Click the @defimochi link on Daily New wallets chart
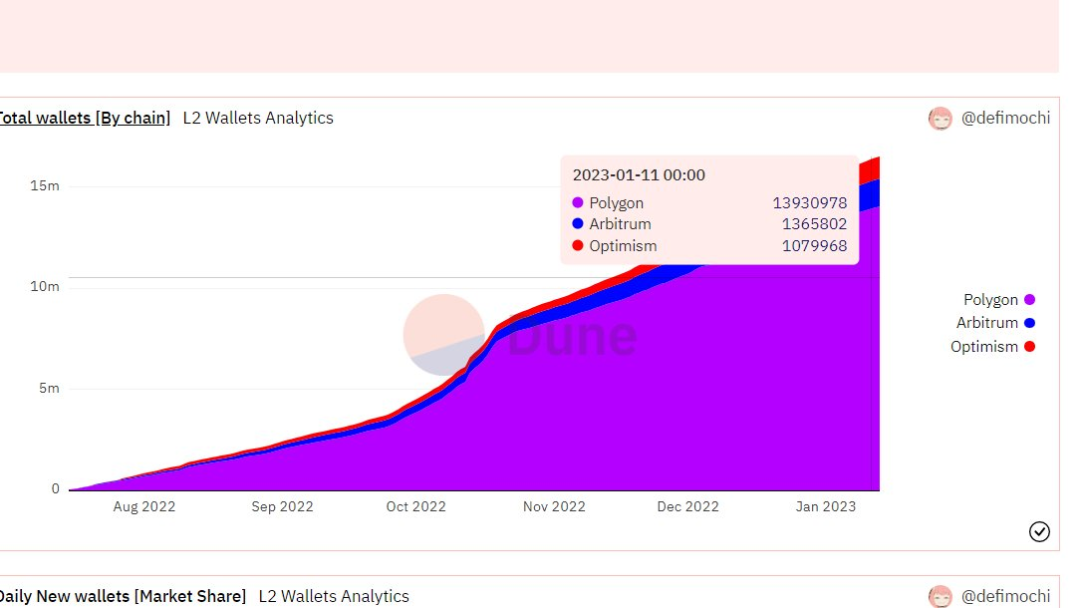The width and height of the screenshot is (1080, 608). 1005,596
